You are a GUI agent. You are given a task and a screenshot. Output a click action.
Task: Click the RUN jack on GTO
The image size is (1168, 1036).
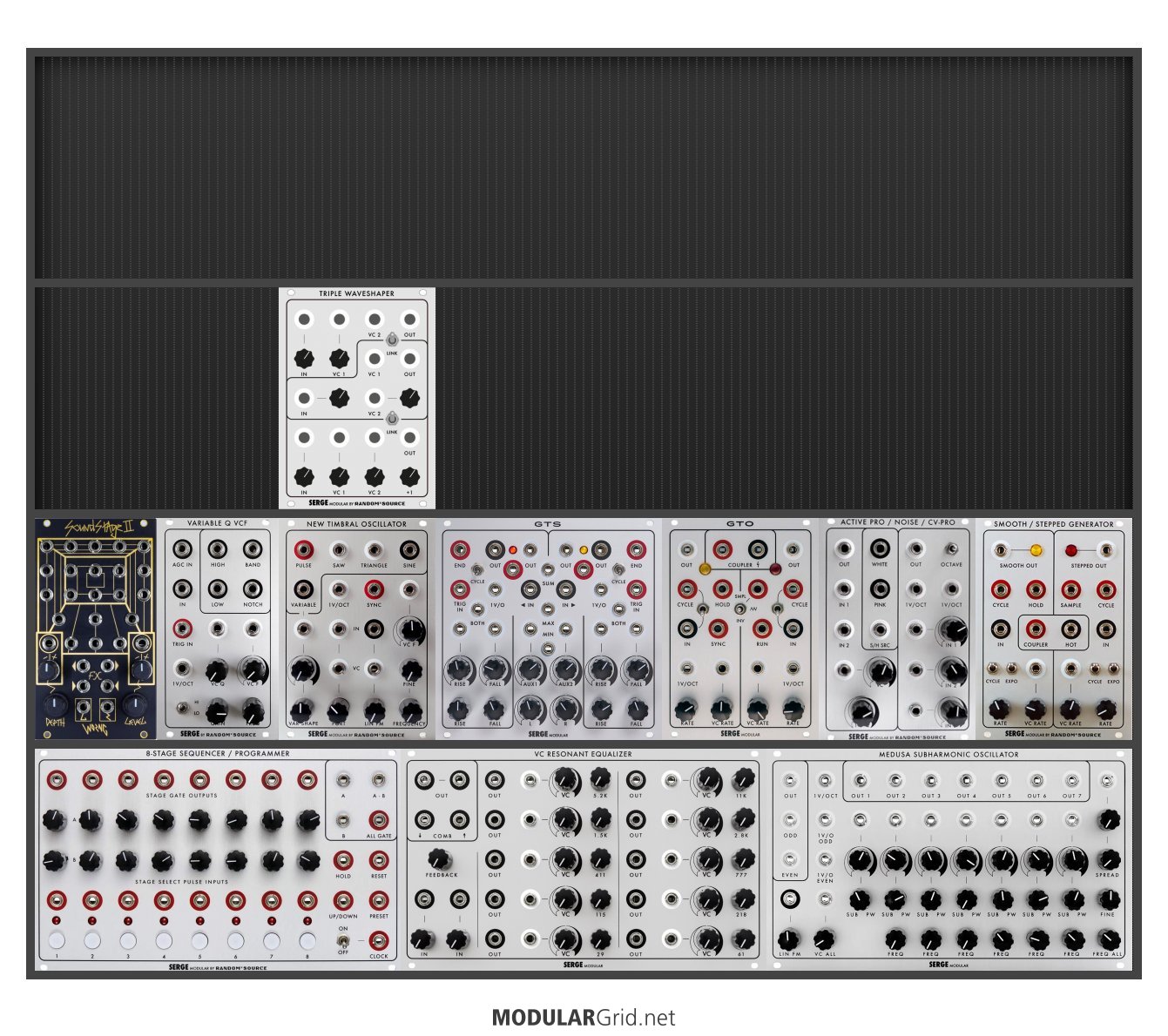tap(762, 628)
